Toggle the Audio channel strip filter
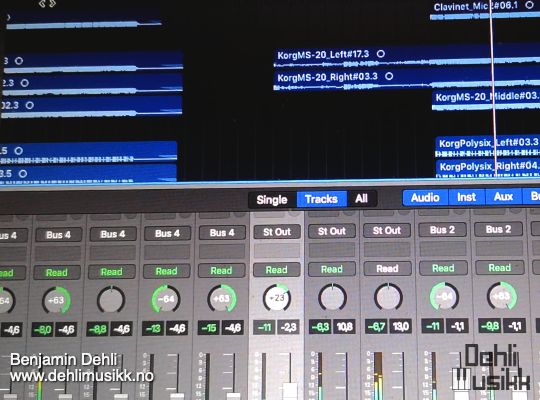540x400 pixels. coord(425,197)
